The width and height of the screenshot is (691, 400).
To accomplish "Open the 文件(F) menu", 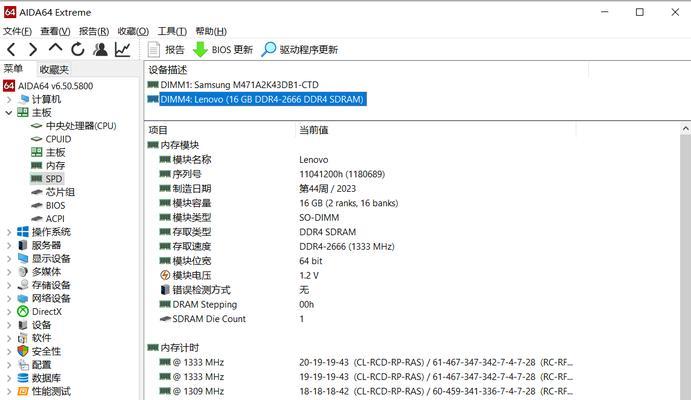I will coord(17,31).
